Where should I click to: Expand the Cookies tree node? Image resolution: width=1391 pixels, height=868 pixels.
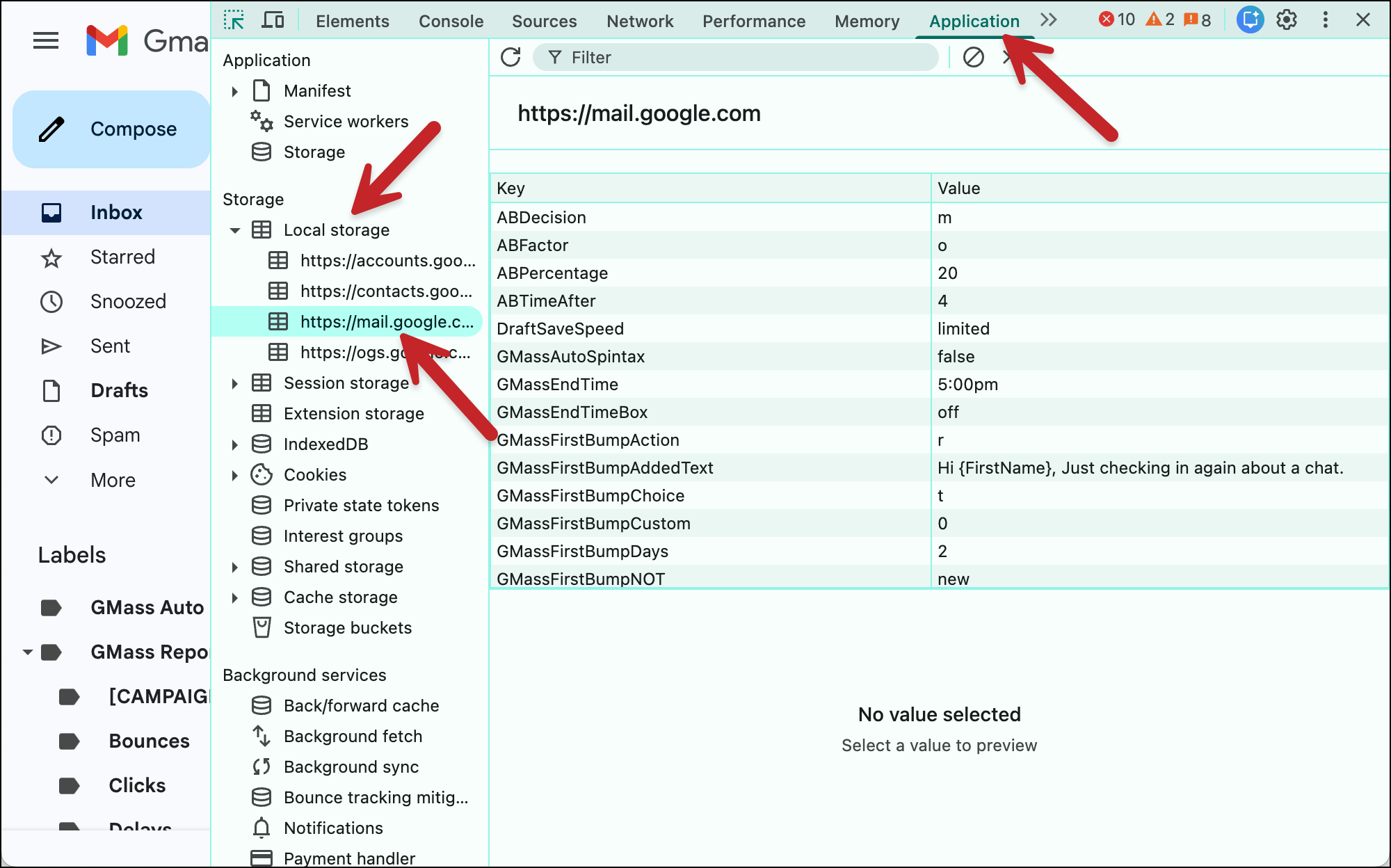[x=235, y=475]
